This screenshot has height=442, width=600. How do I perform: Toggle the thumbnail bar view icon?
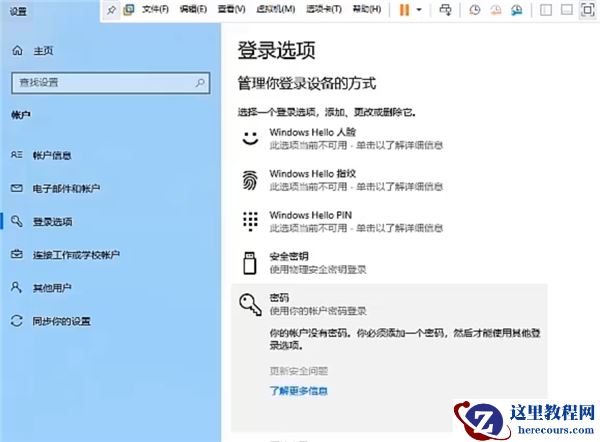[567, 10]
